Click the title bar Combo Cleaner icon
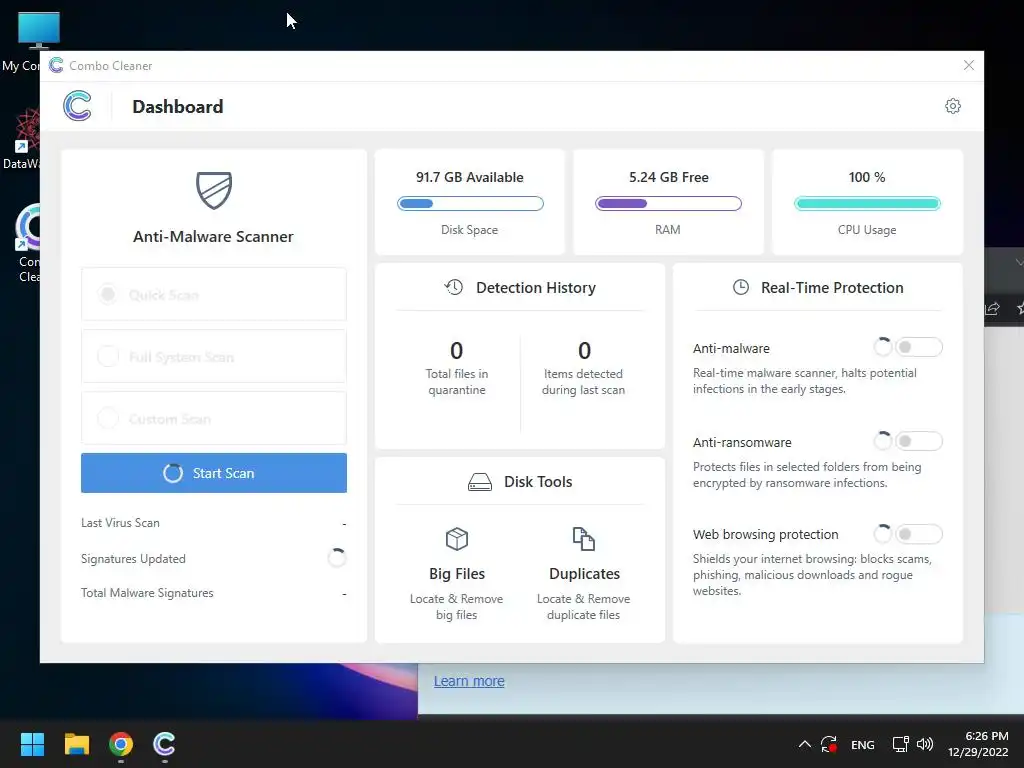Viewport: 1024px width, 768px height. [x=56, y=65]
